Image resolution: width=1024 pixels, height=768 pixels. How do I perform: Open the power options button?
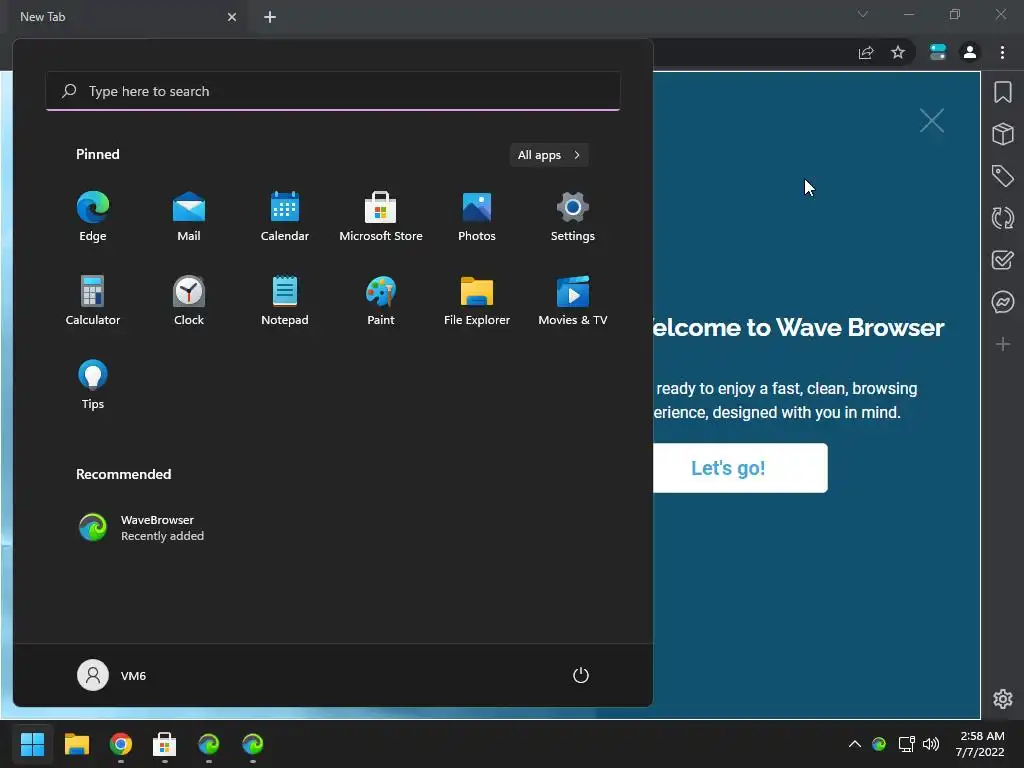pyautogui.click(x=581, y=675)
